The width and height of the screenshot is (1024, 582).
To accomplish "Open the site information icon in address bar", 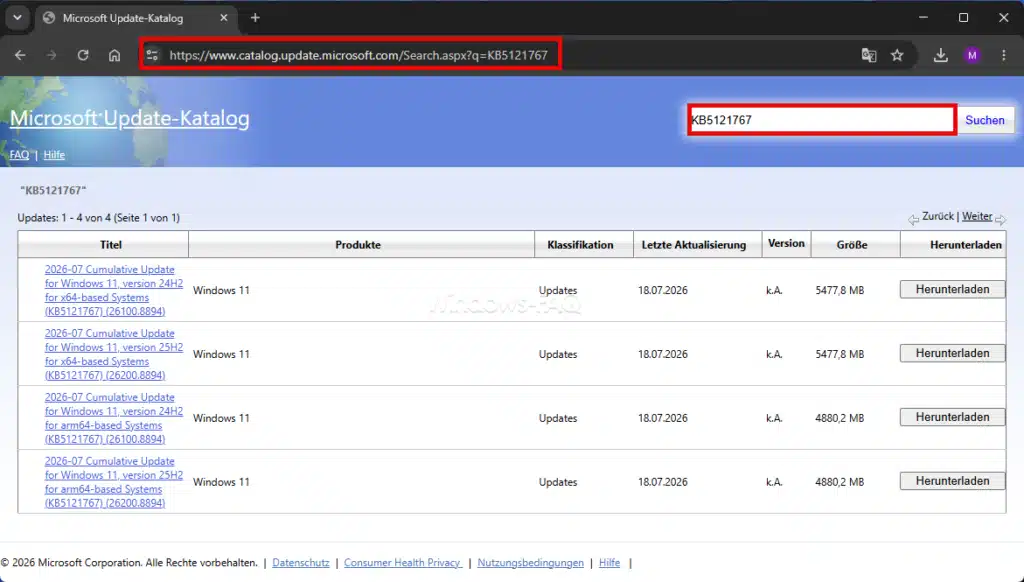I will [152, 56].
